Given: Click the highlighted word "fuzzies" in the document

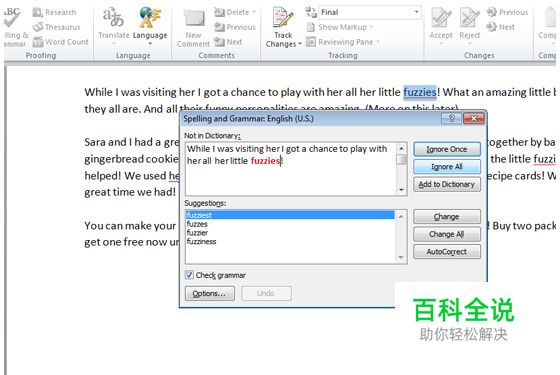Looking at the screenshot, I should (420, 92).
